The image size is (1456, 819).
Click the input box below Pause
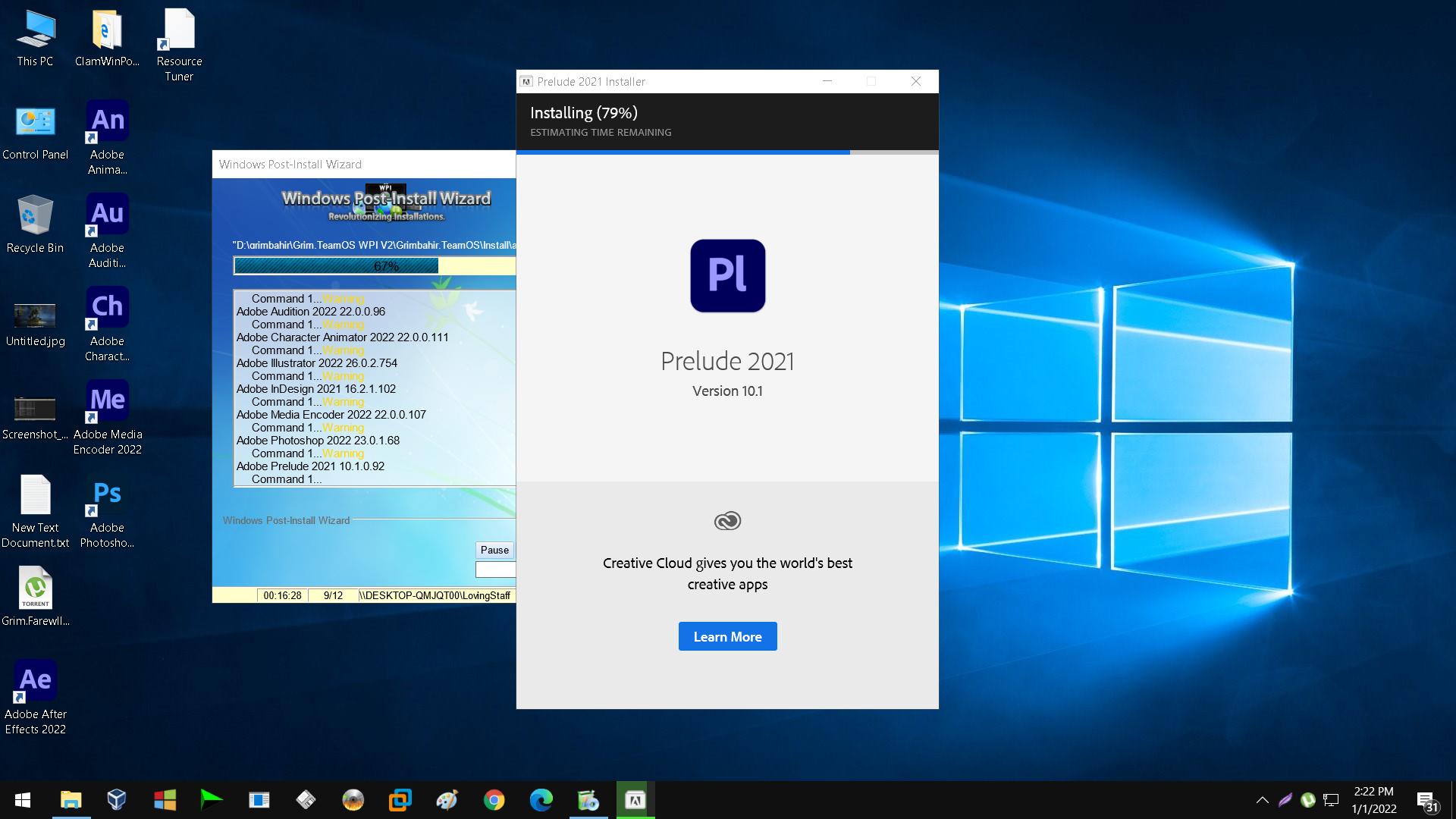pos(495,570)
